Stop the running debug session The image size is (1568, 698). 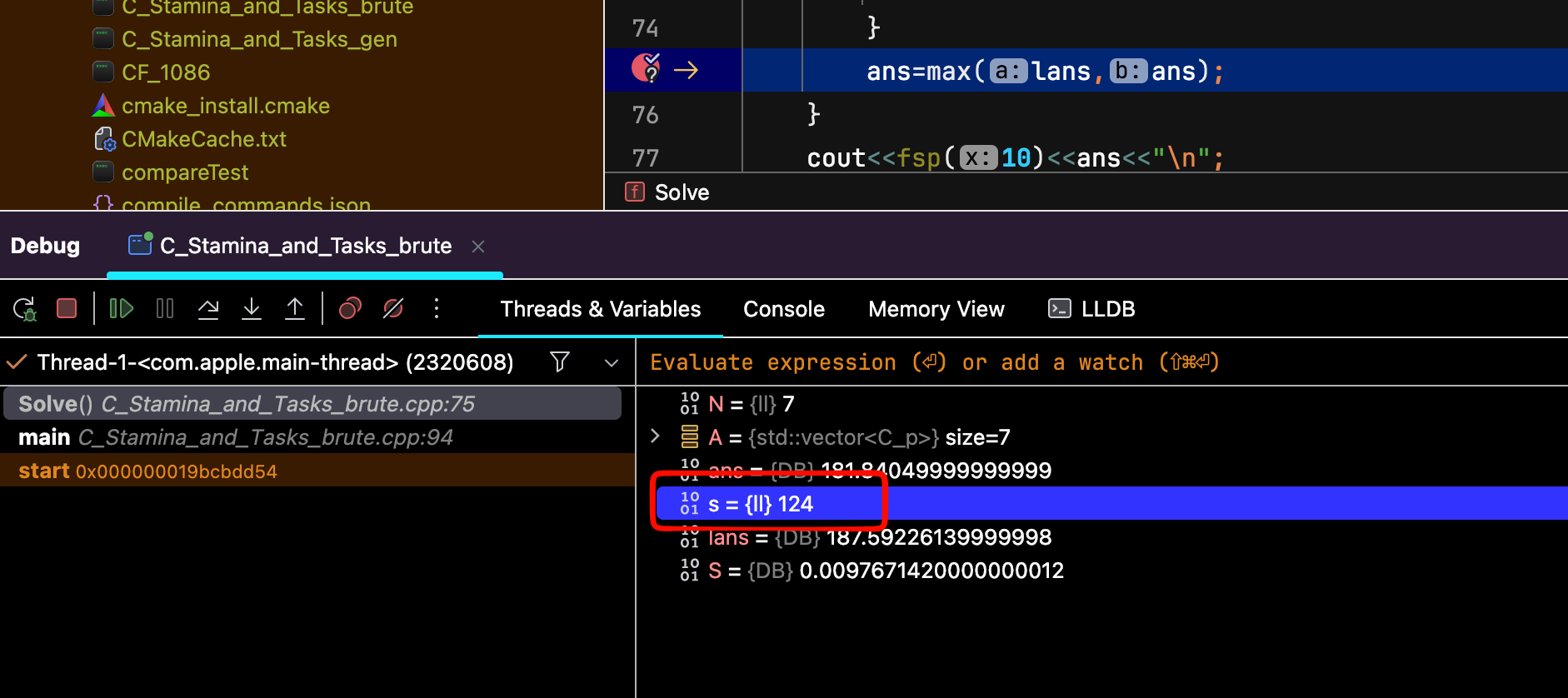tap(67, 309)
